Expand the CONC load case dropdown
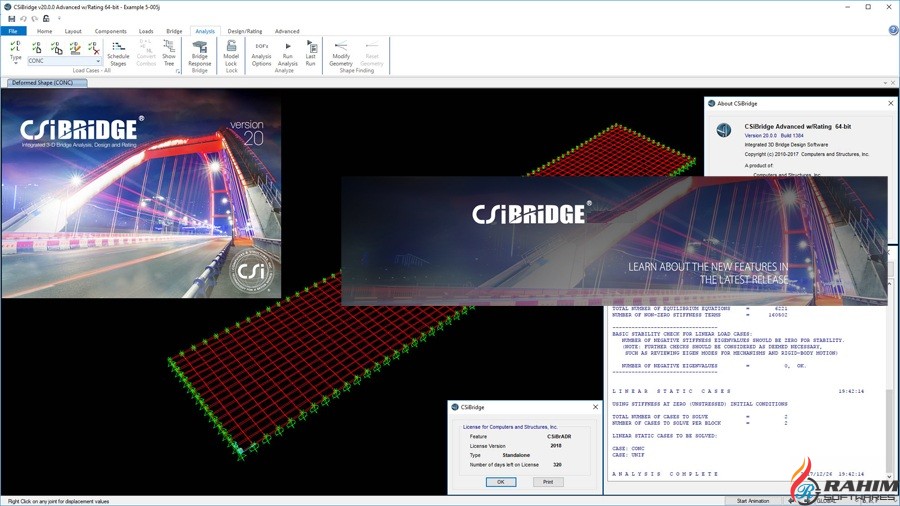 (96, 61)
